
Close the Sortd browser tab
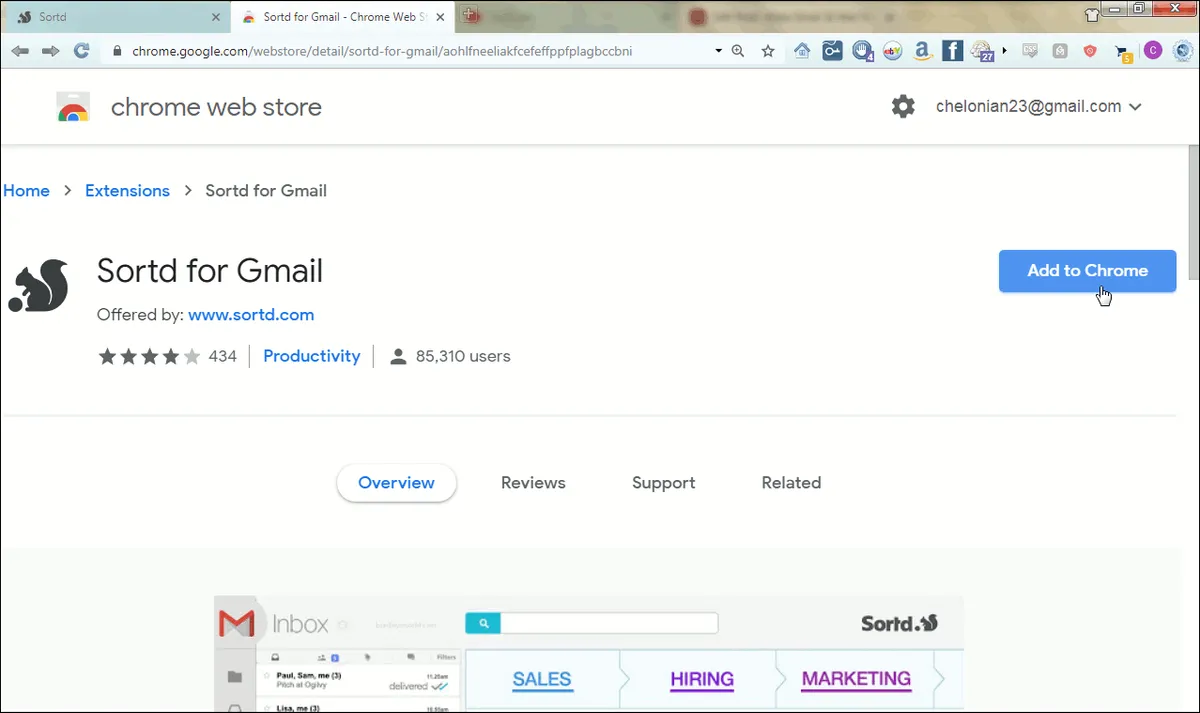click(216, 18)
